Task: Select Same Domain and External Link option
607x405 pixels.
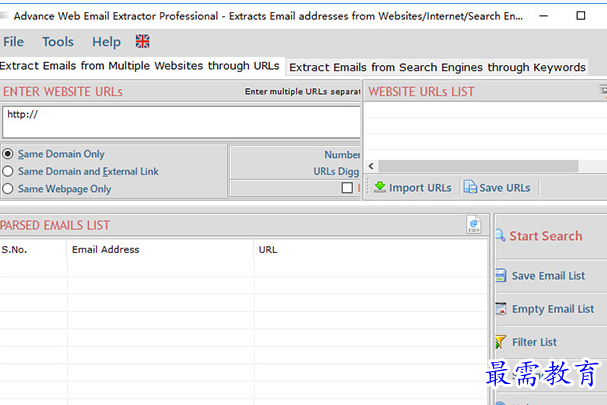Action: (81, 171)
